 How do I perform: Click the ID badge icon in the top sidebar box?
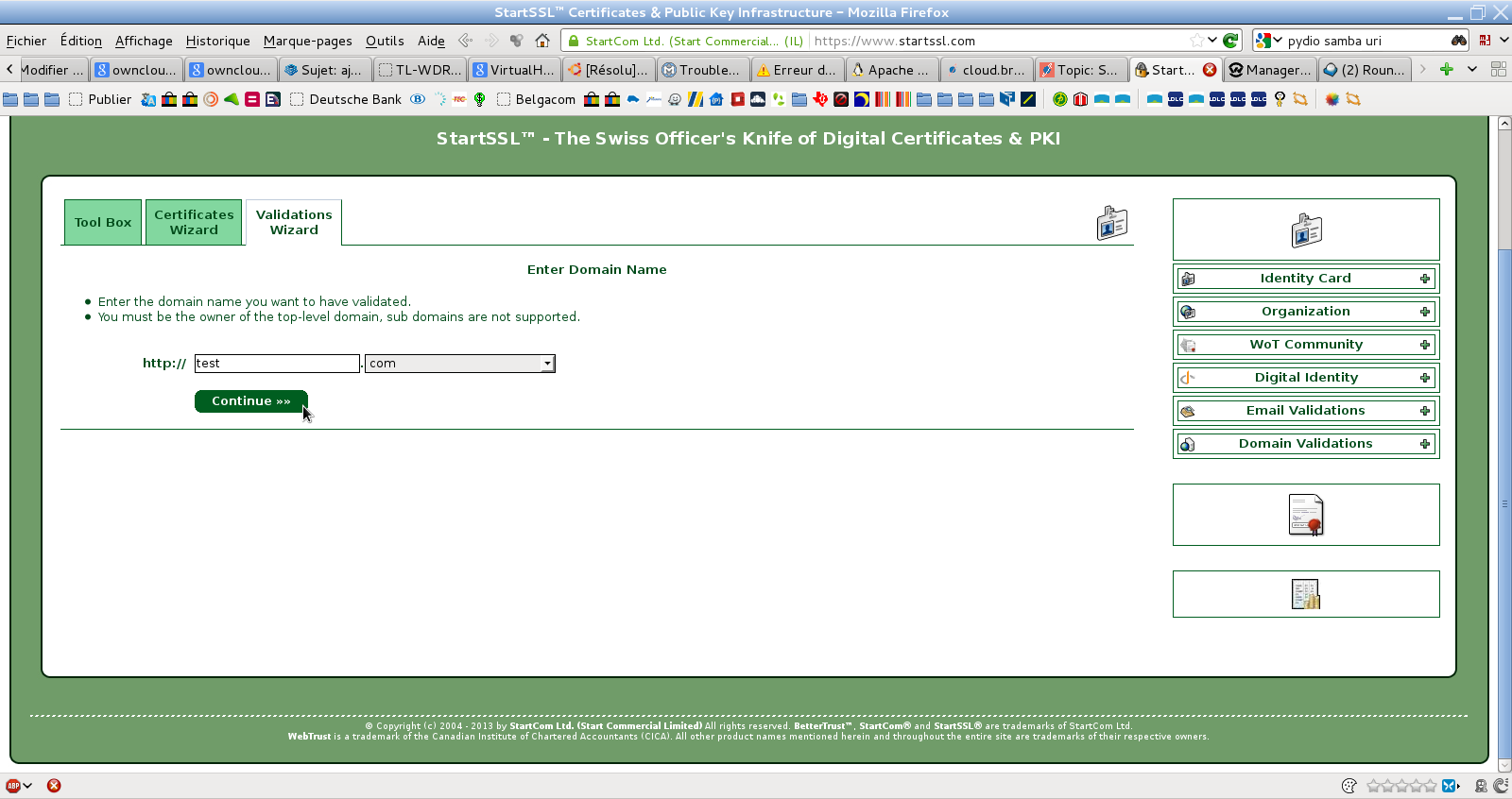pos(1306,229)
